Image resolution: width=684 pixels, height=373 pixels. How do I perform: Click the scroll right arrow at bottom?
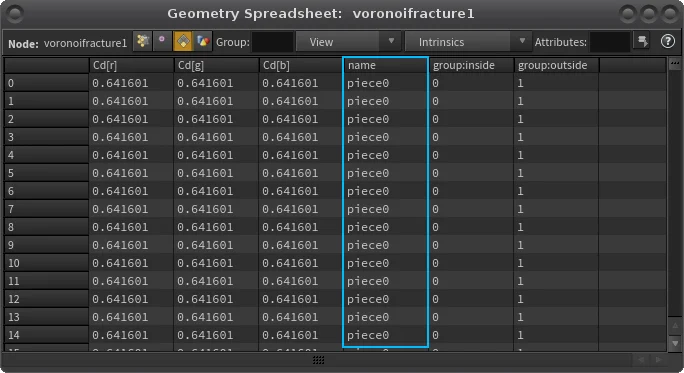point(659,359)
